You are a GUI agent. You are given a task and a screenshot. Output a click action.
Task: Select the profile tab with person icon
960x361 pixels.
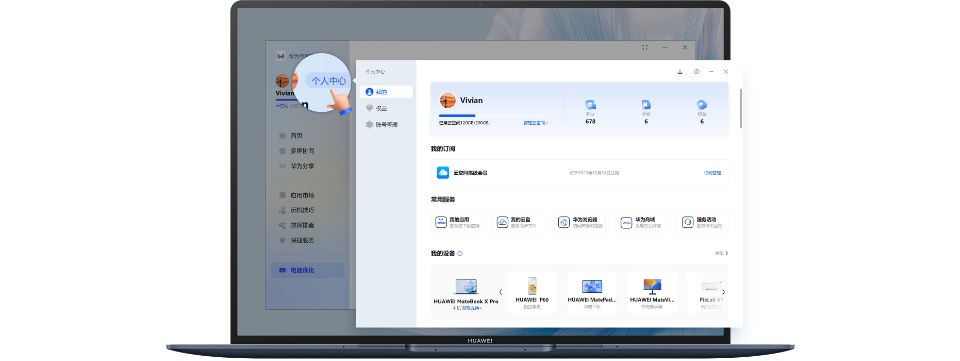(x=386, y=92)
